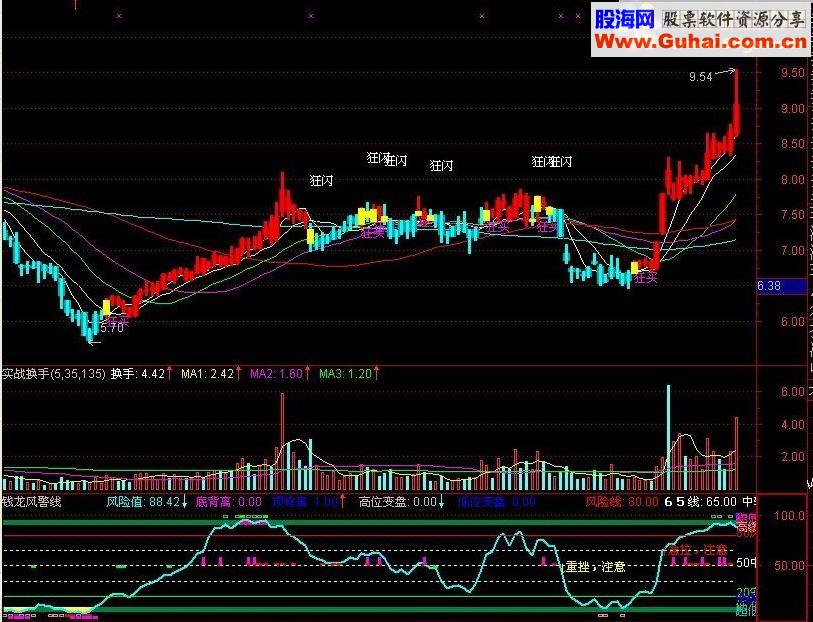Click the 6.00 turnover axis label
The width and height of the screenshot is (813, 622).
793,392
